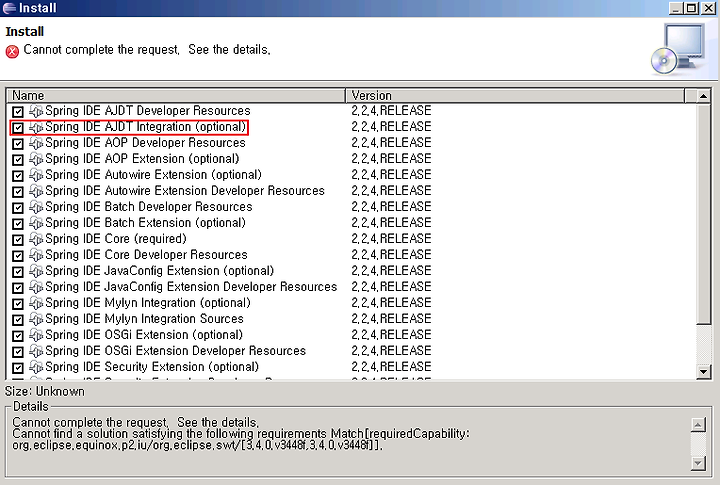Select the Spring IDE OSGi Extension (optional) name
720x485 pixels.
pos(144,335)
